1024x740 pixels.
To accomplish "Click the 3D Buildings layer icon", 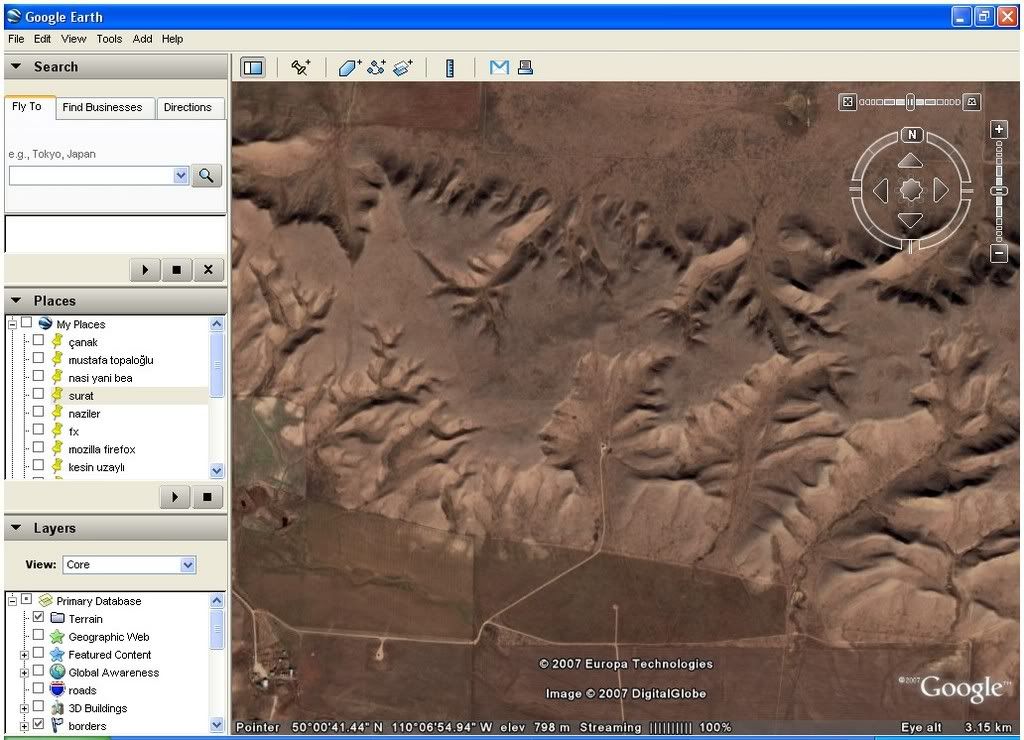I will tap(57, 708).
